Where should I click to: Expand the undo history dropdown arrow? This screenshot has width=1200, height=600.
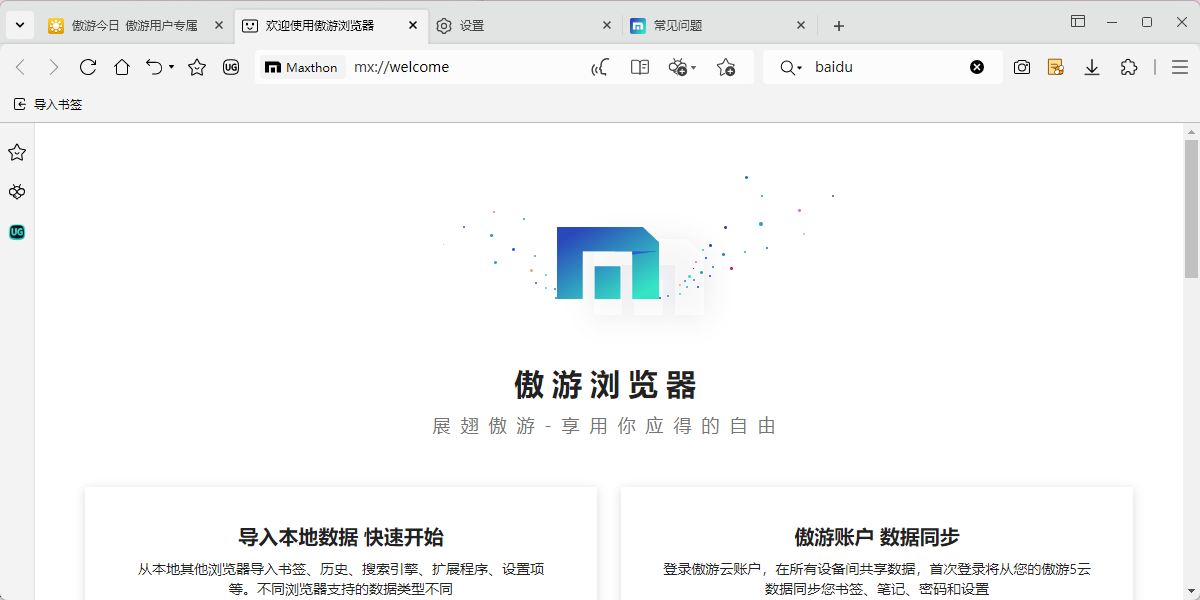(x=172, y=67)
